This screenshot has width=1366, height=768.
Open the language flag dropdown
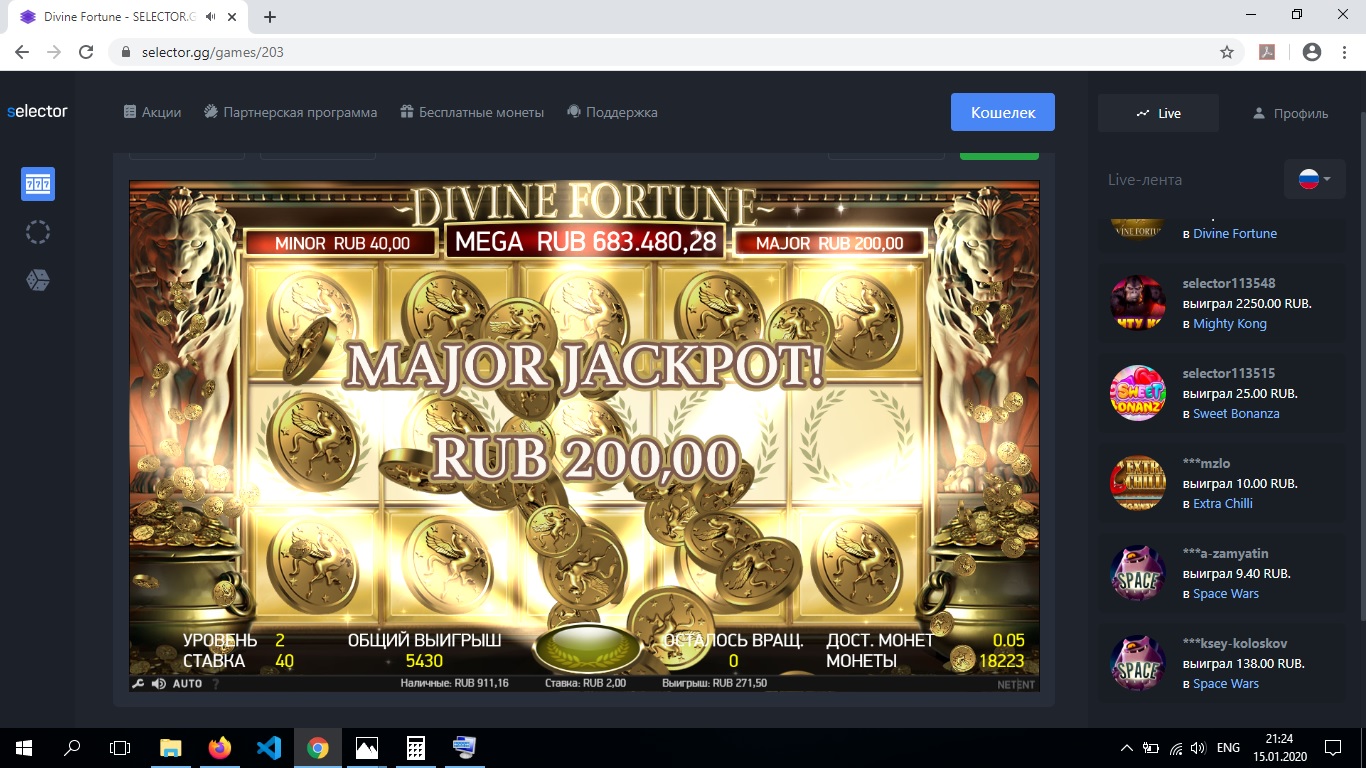[x=1314, y=179]
